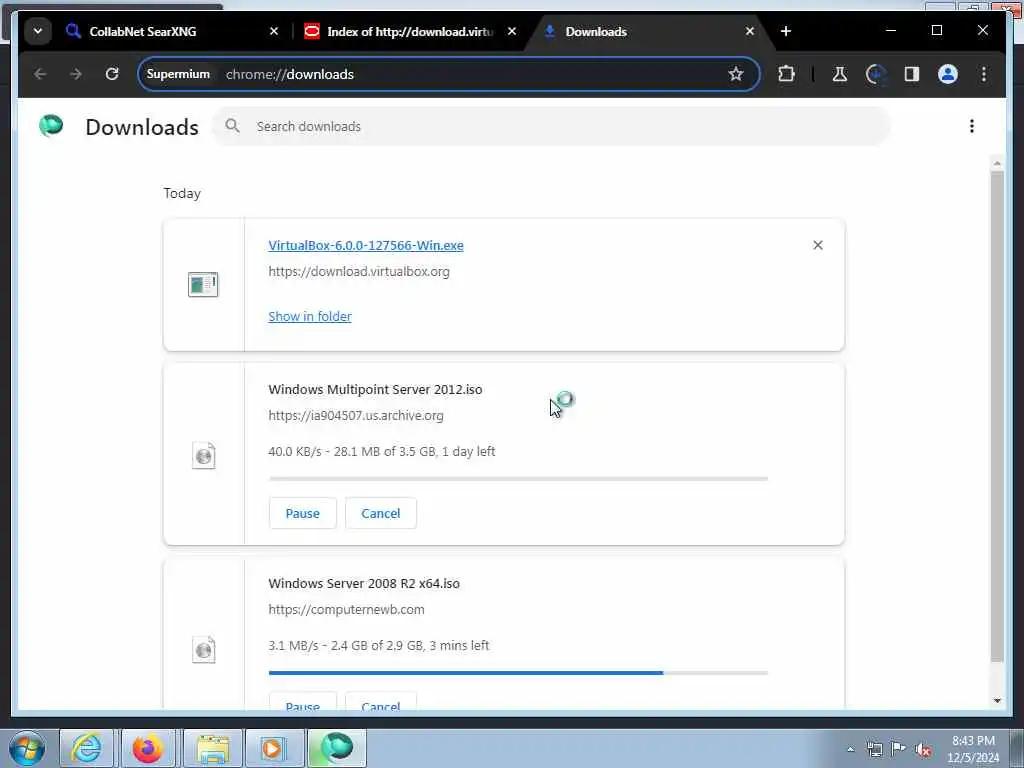Open the Windows Start menu orb
1024x768 pixels.
pyautogui.click(x=27, y=748)
